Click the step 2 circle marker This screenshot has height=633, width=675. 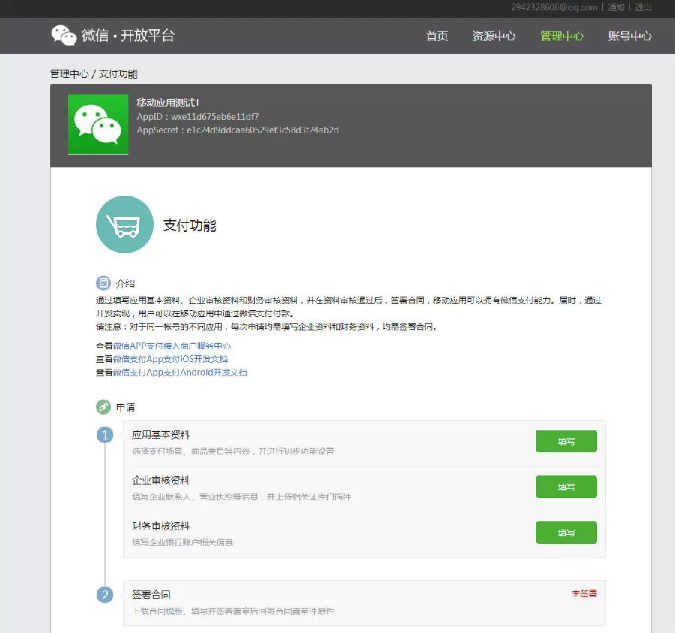pos(105,595)
